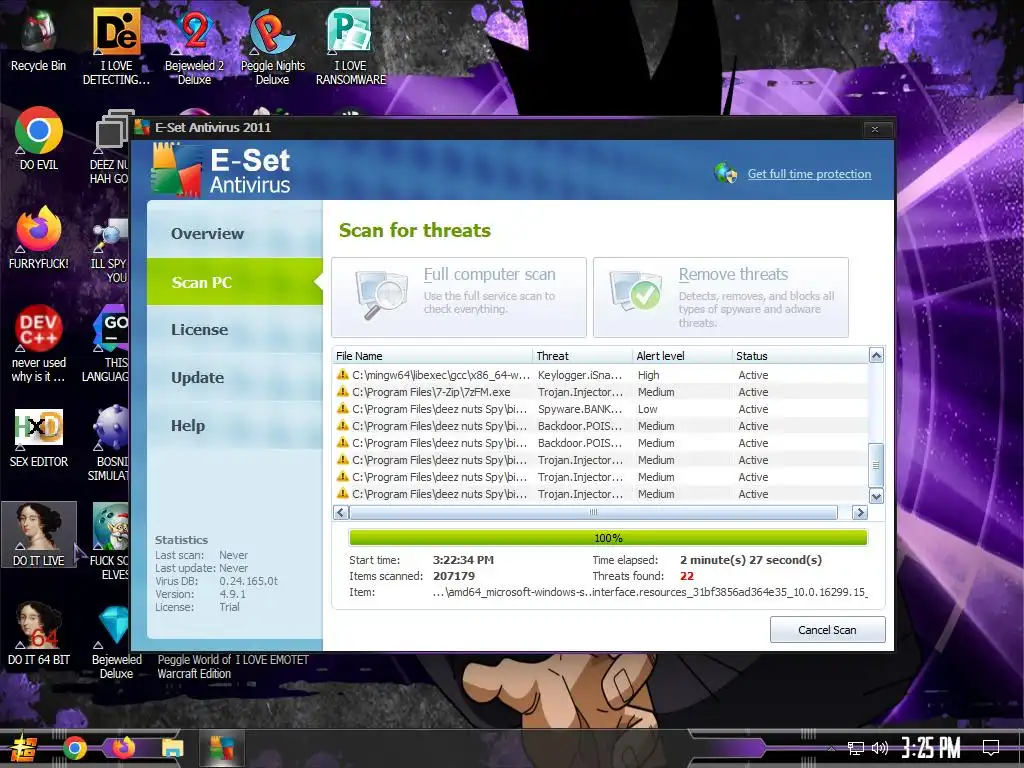Close the E-Set Antivirus window
The height and width of the screenshot is (768, 1024).
tap(874, 129)
